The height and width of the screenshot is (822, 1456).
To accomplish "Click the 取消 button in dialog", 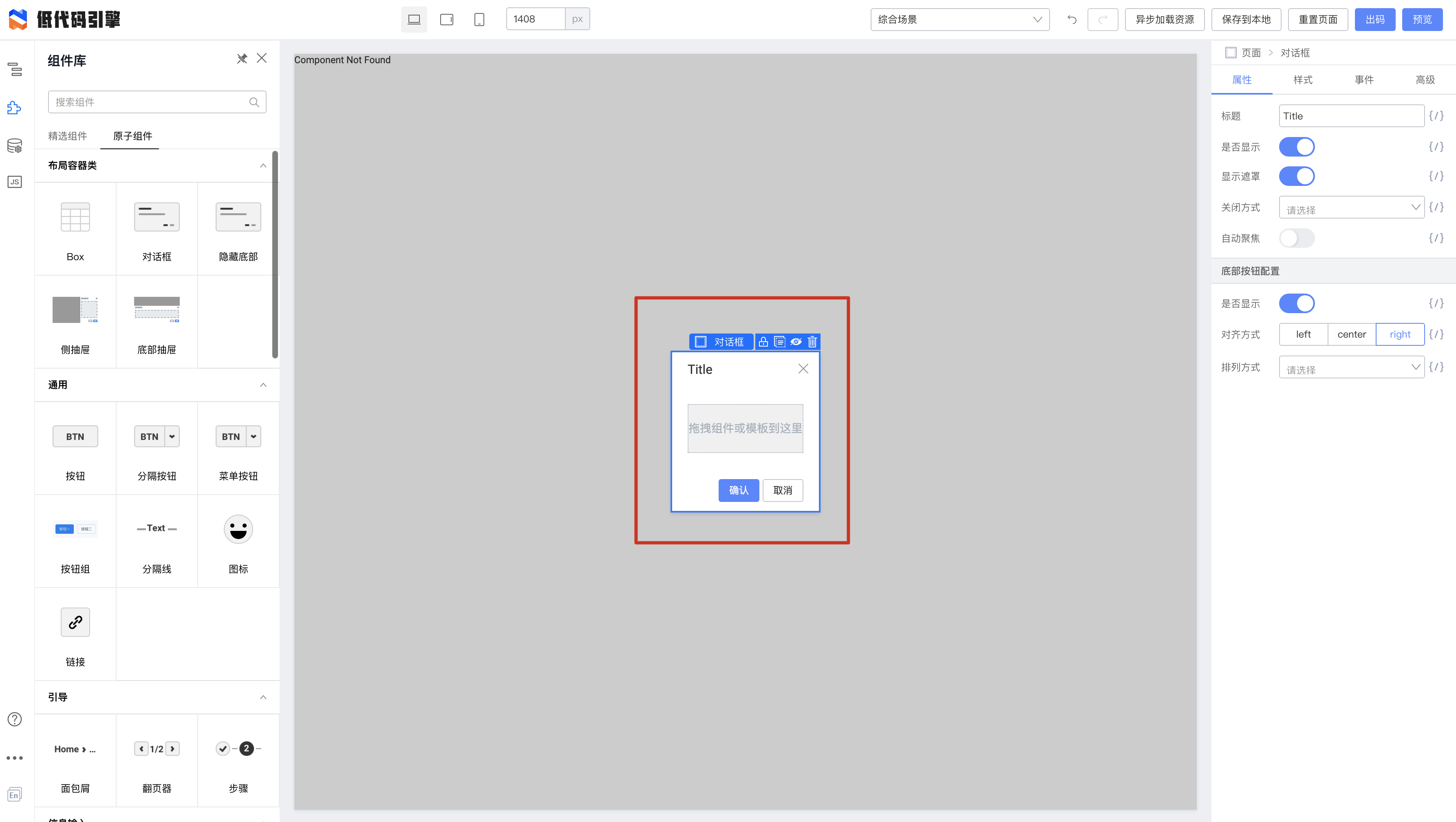I will coord(783,490).
